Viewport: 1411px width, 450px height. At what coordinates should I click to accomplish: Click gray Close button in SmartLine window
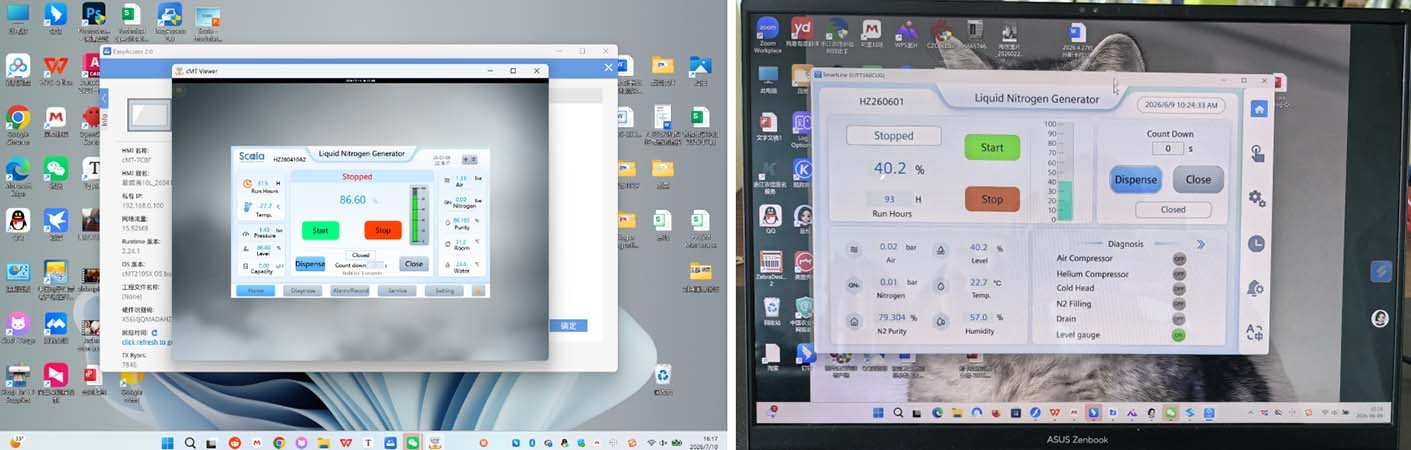pyautogui.click(x=1198, y=180)
